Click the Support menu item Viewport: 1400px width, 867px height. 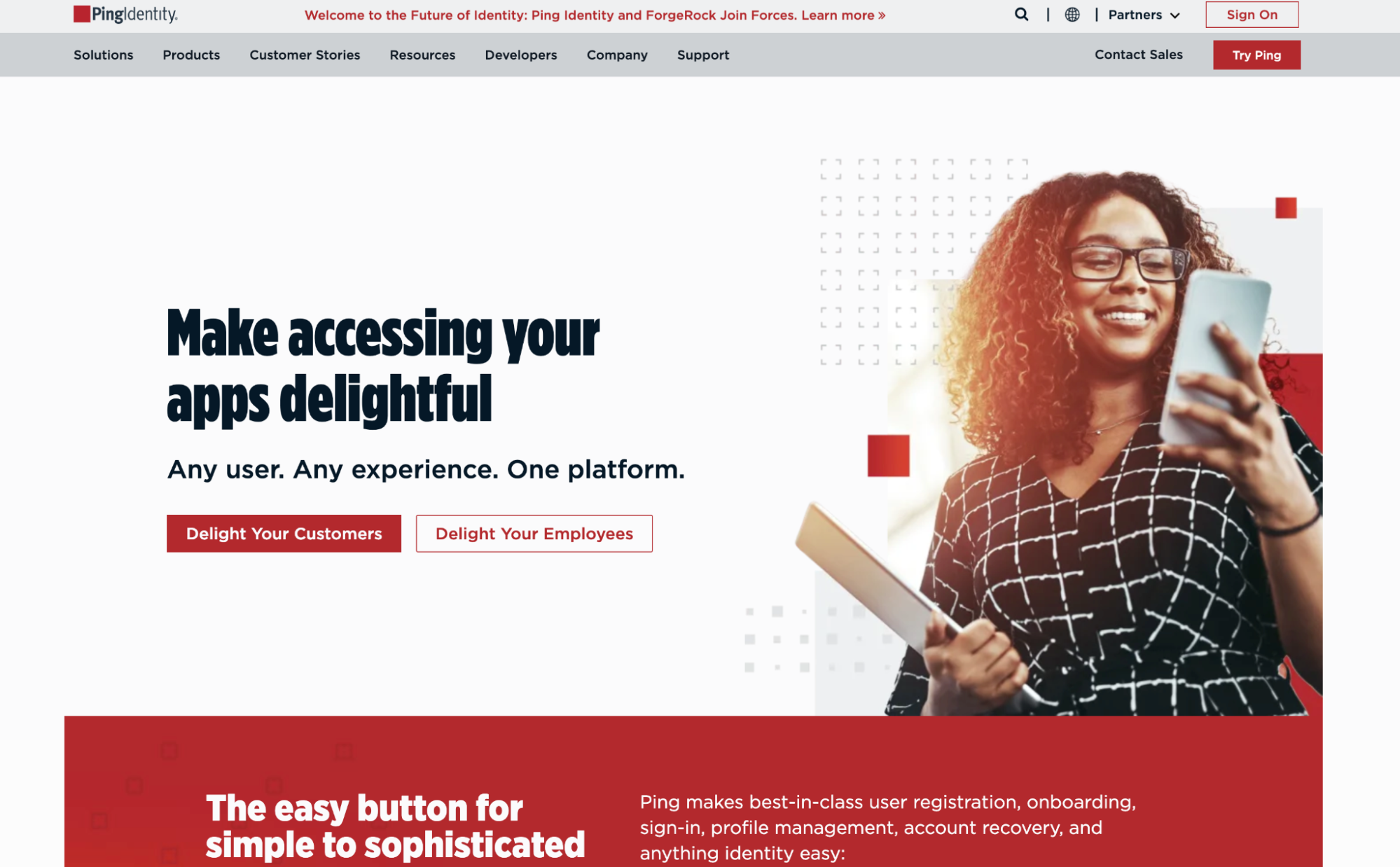click(702, 55)
